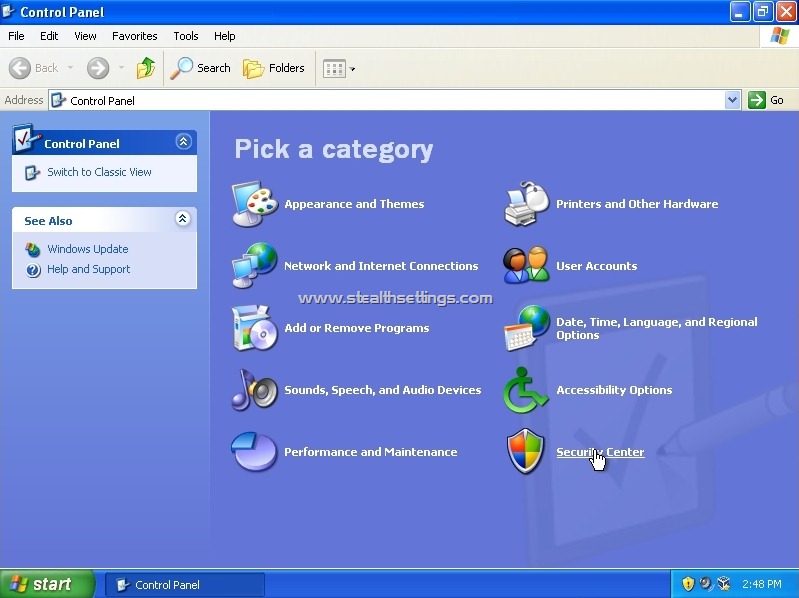This screenshot has width=799, height=598.
Task: Click the middle system tray icon
Action: click(x=706, y=584)
